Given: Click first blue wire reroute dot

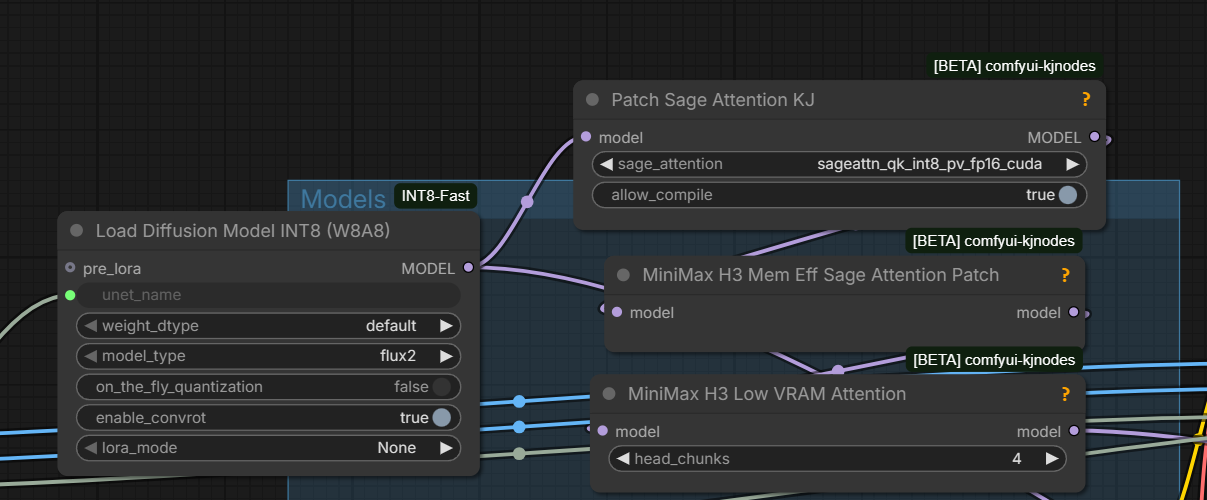Looking at the screenshot, I should coord(519,402).
